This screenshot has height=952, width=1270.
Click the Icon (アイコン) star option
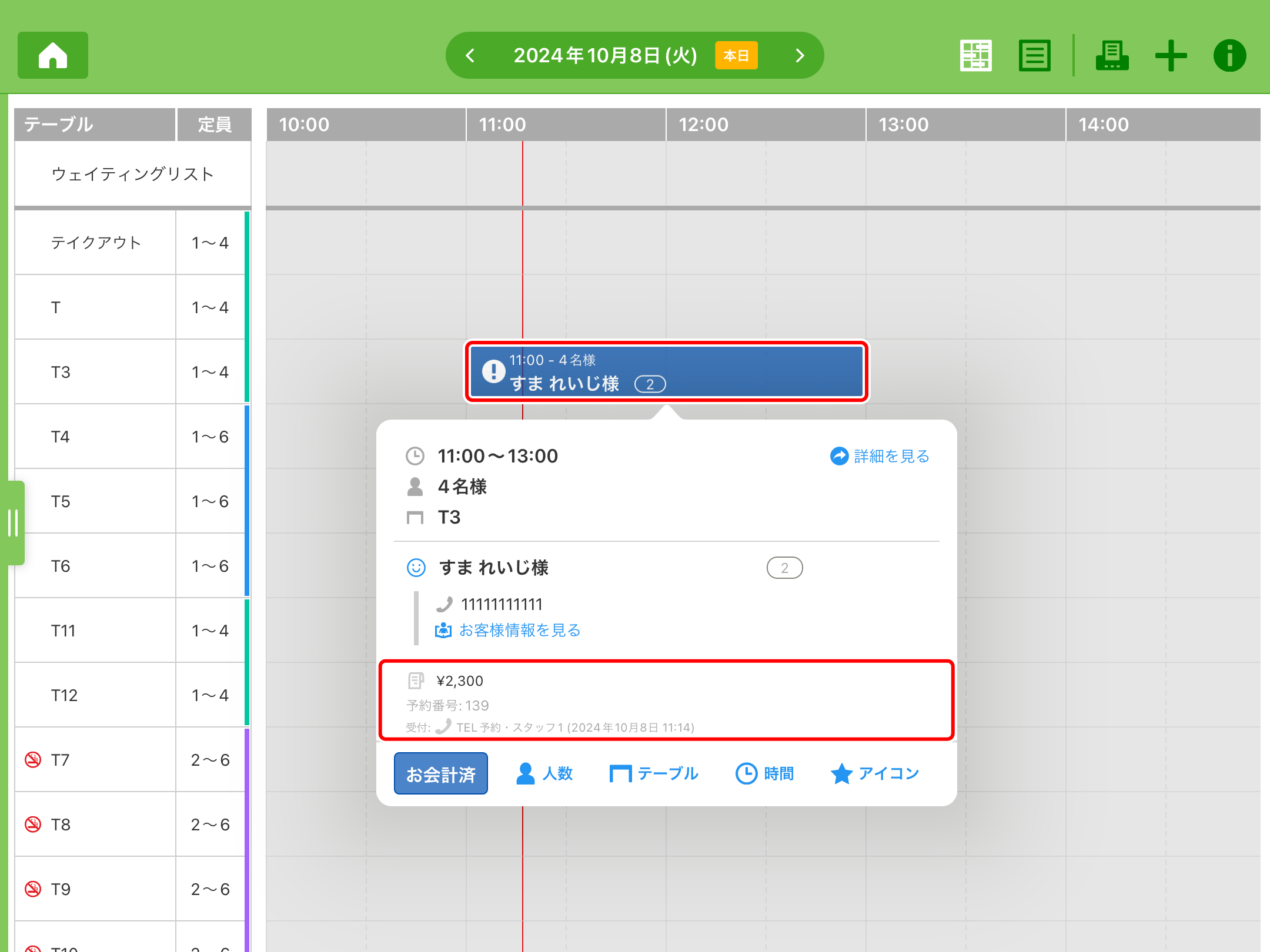coord(875,773)
